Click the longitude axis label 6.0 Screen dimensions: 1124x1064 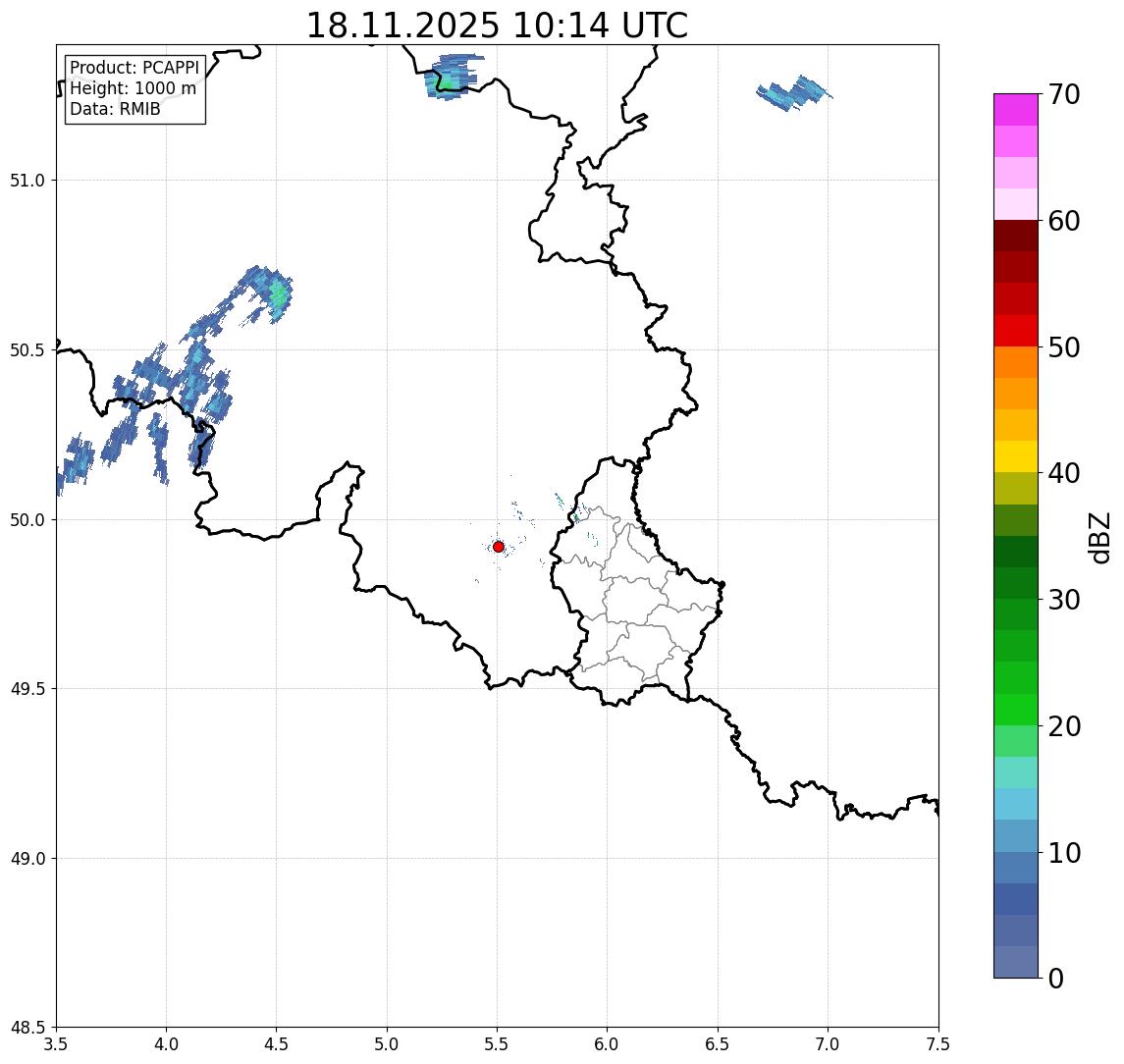point(608,1044)
